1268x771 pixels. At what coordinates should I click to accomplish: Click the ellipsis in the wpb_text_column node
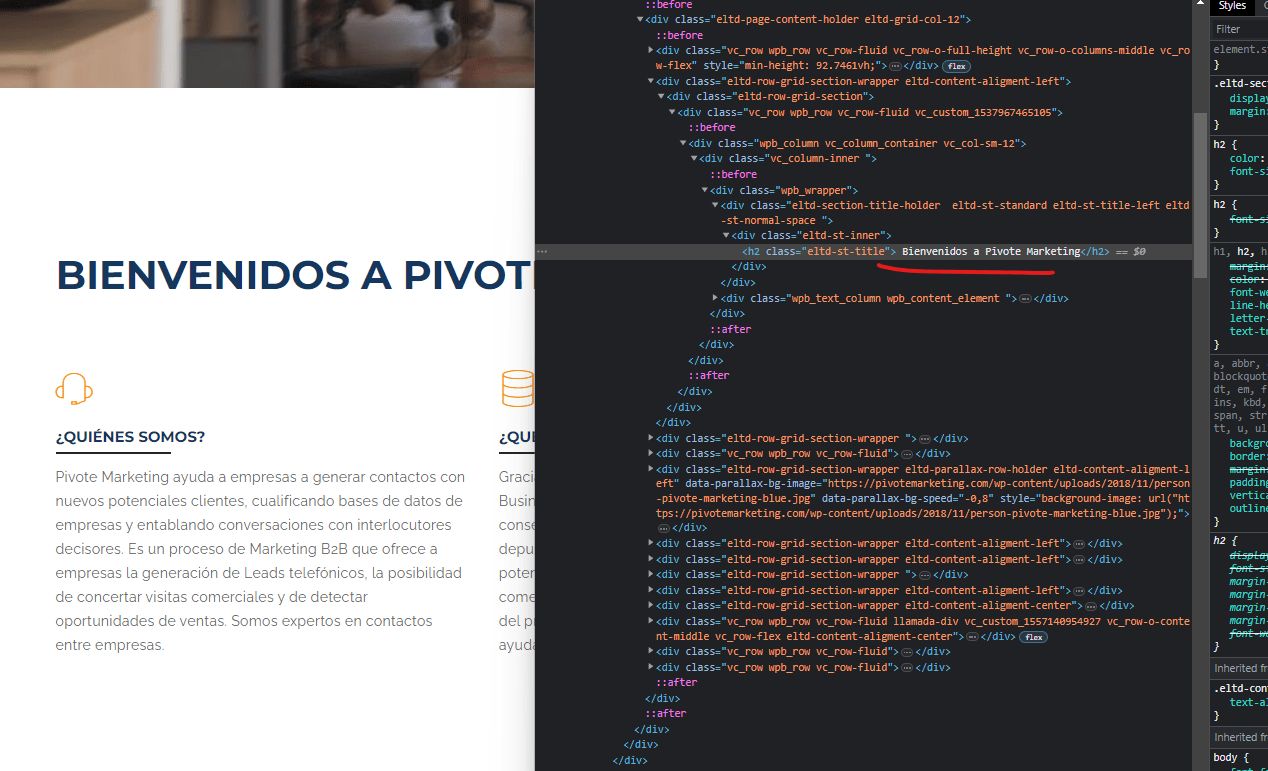[1024, 299]
